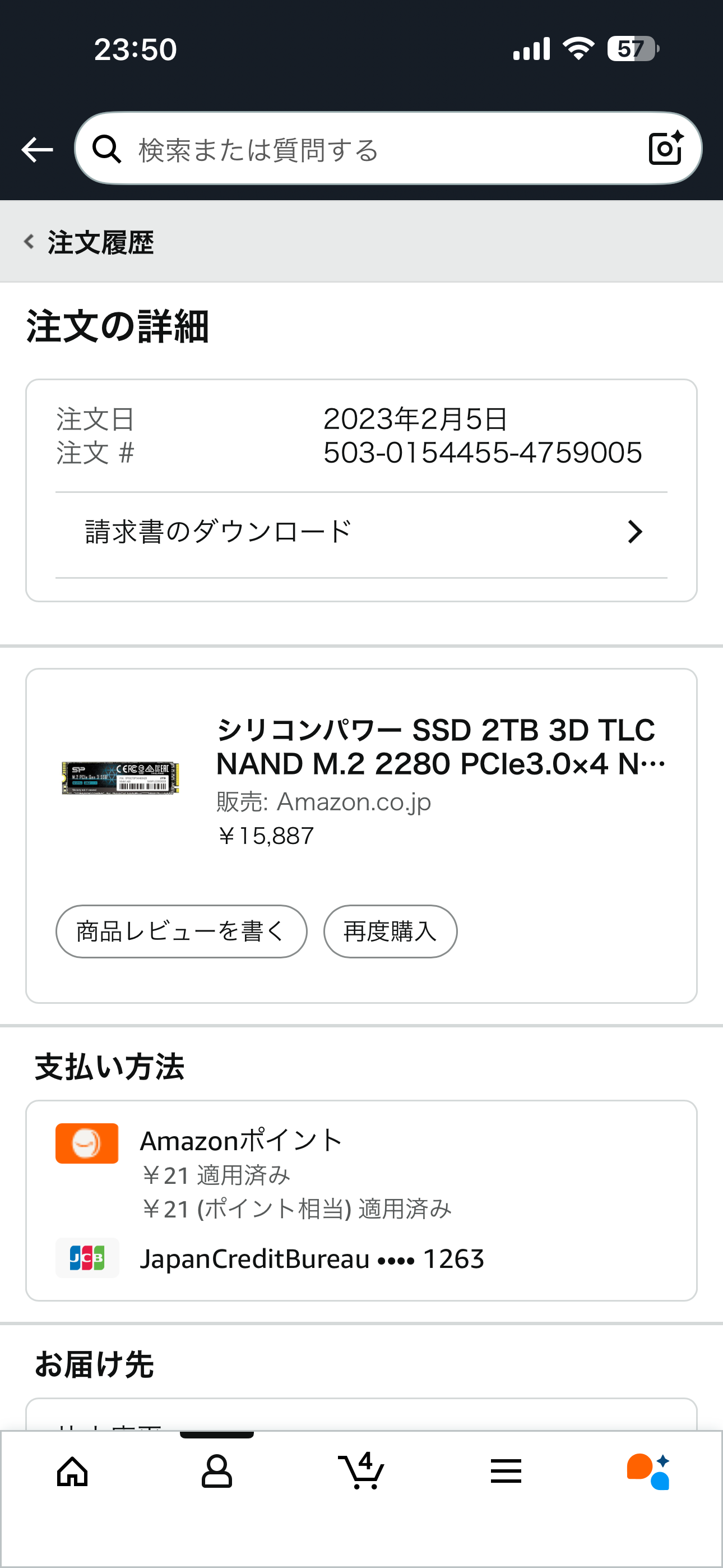Open camera lens search icon
The height and width of the screenshot is (1568, 723).
tap(665, 148)
